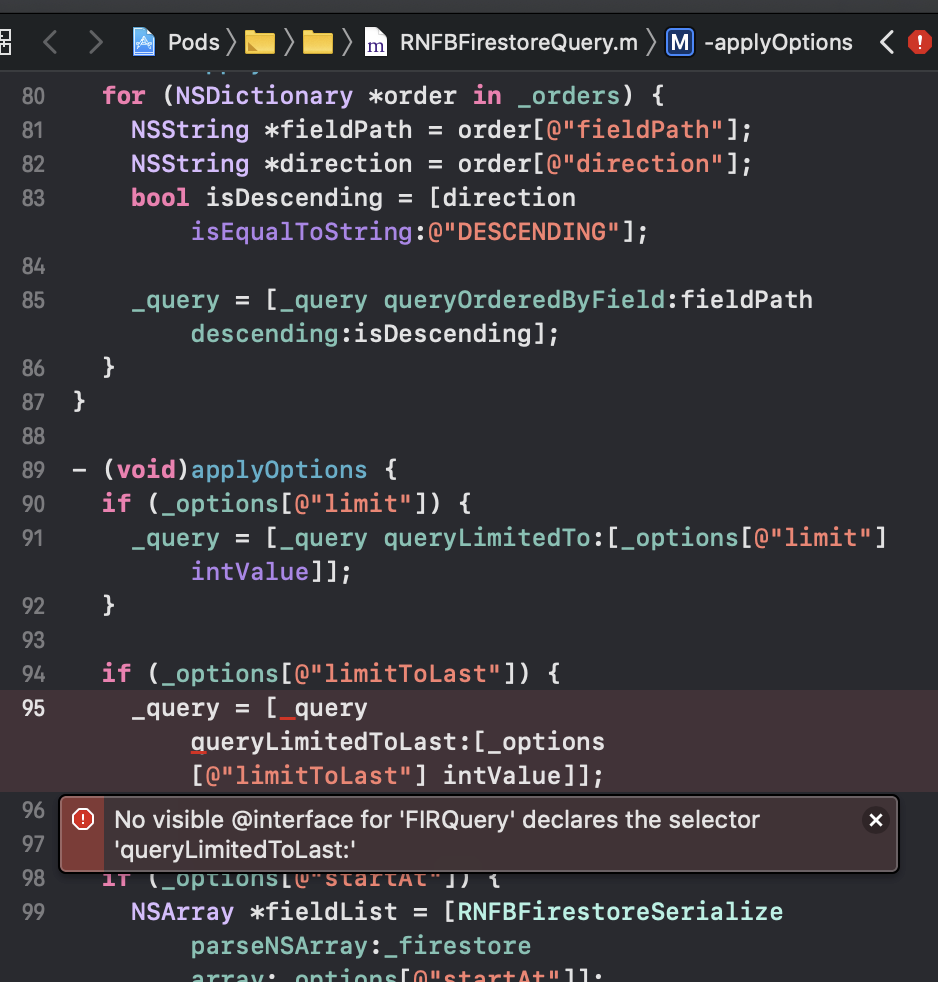Click the RNFBFirestoreQuery.m file icon

(374, 42)
